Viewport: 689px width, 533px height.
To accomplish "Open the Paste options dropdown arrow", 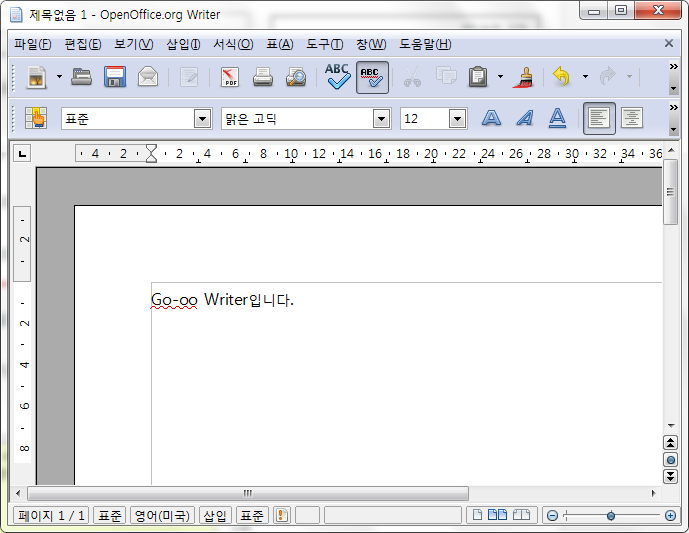I will tap(500, 77).
